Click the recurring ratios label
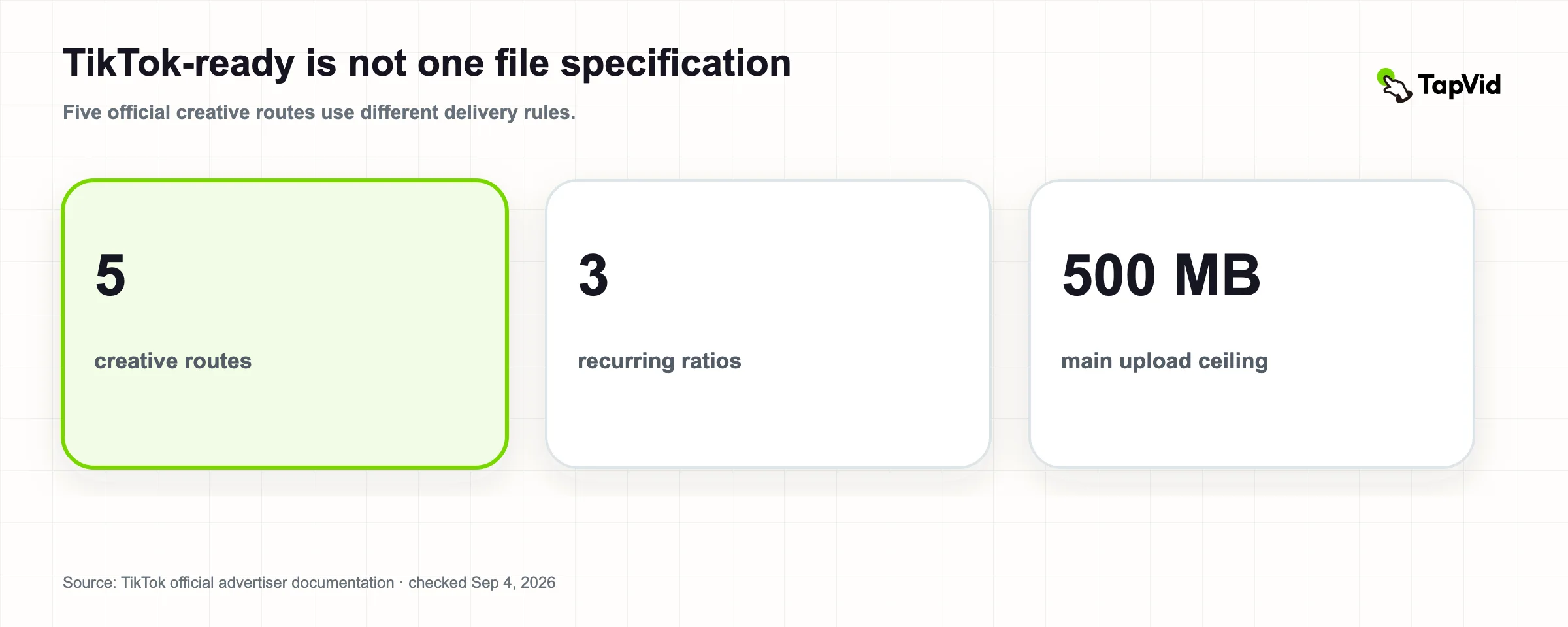This screenshot has height=627, width=1568. coord(659,361)
